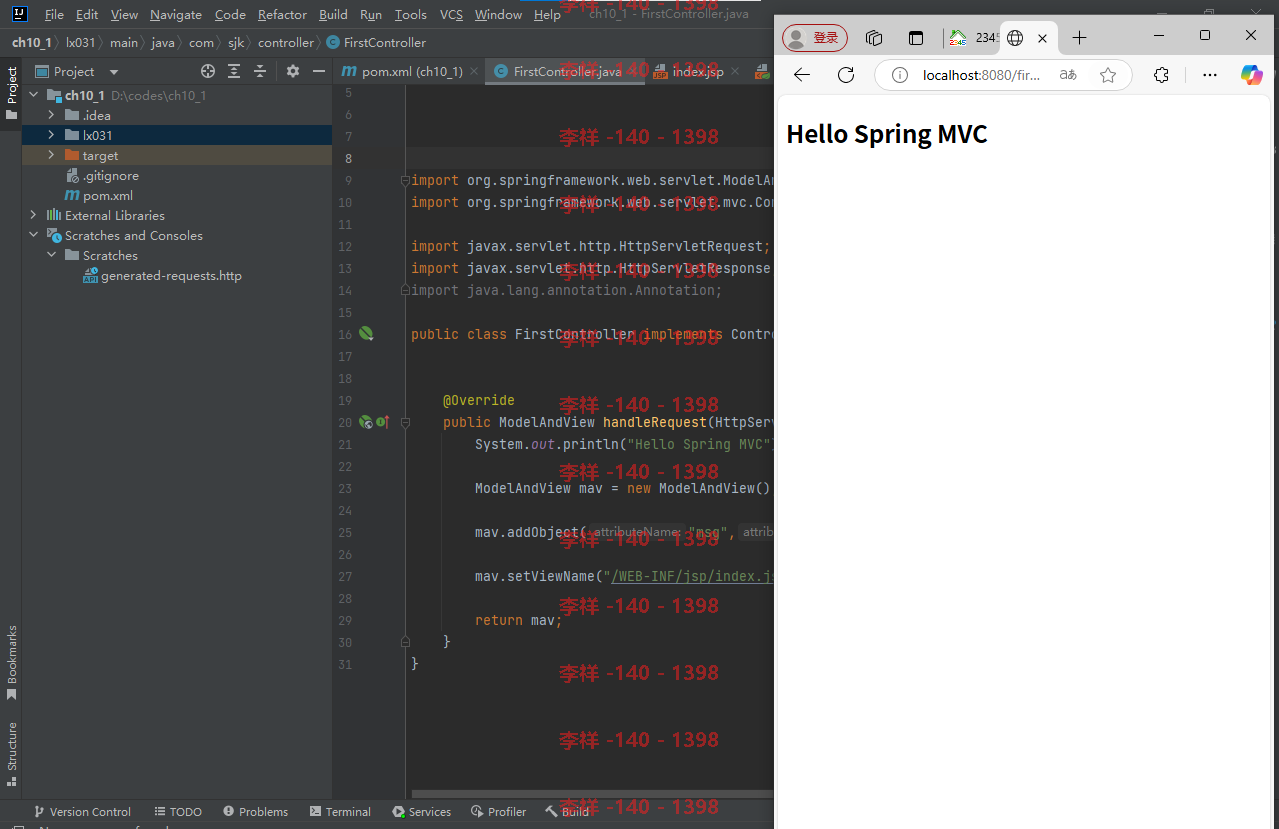Fold handleRequest method at line 20
The width and height of the screenshot is (1279, 829).
point(405,423)
